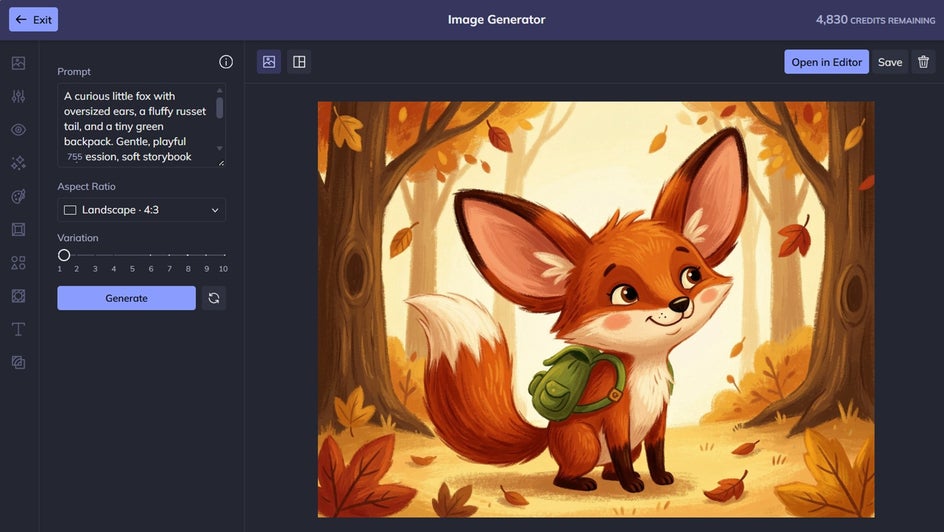The width and height of the screenshot is (944, 532).
Task: Expand the Aspect Ratio dropdown
Action: [x=141, y=210]
